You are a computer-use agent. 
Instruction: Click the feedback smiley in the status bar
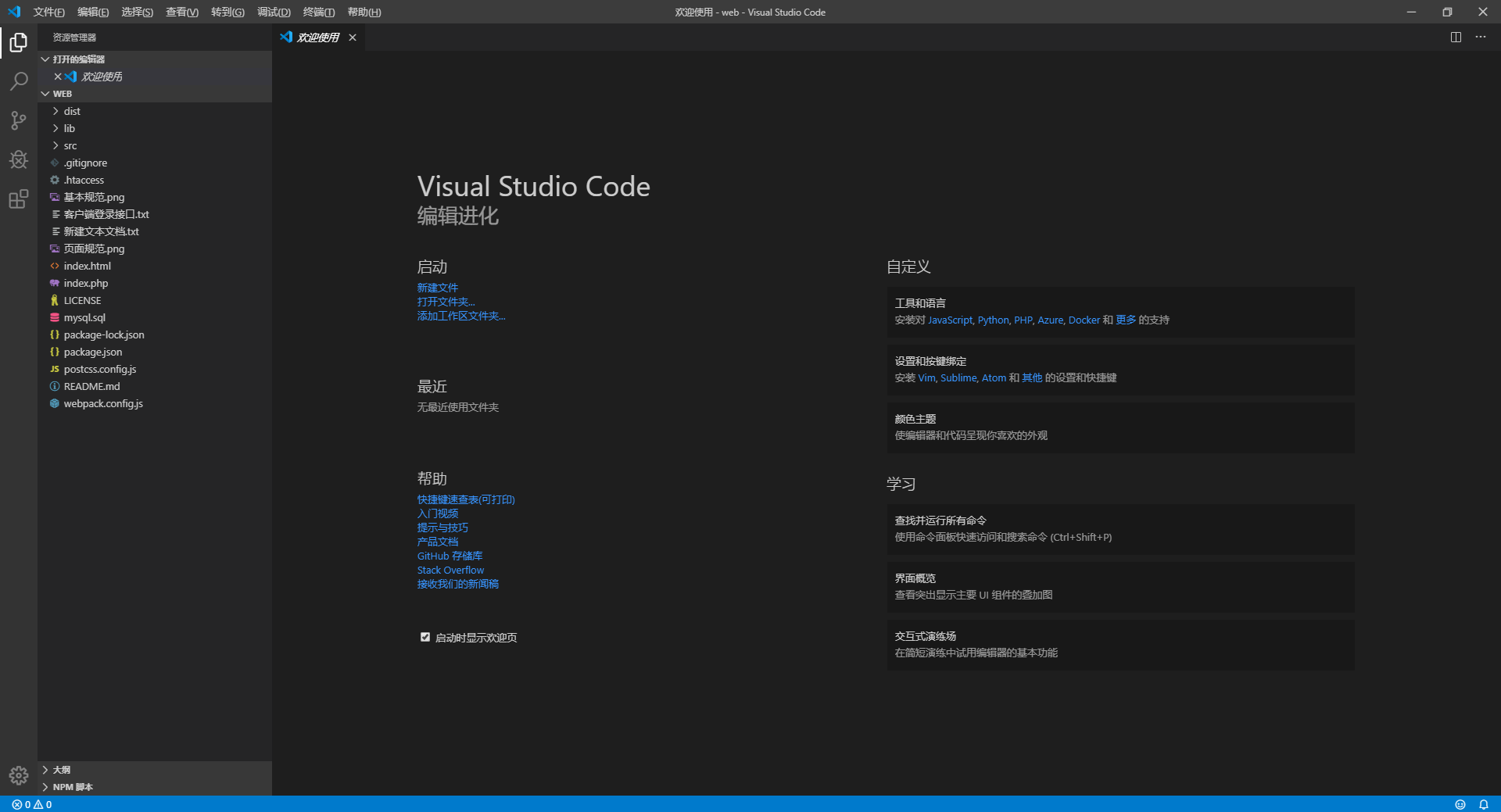pos(1460,804)
